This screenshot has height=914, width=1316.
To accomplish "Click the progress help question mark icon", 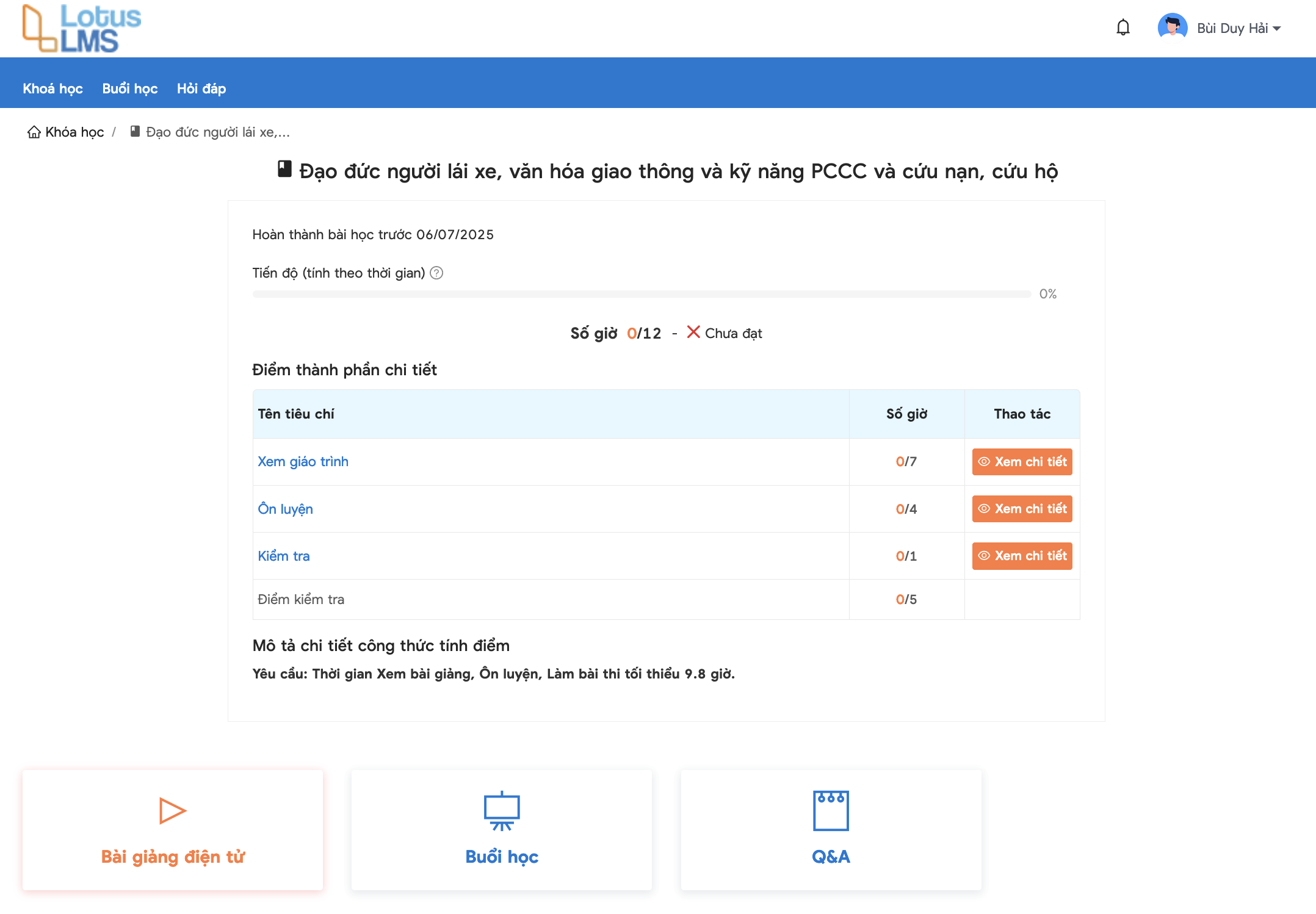I will 436,273.
